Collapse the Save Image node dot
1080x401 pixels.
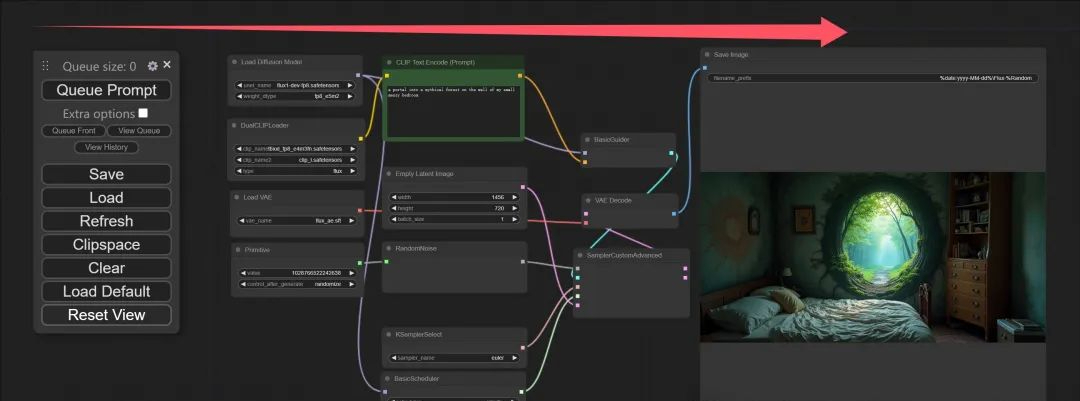click(x=707, y=55)
